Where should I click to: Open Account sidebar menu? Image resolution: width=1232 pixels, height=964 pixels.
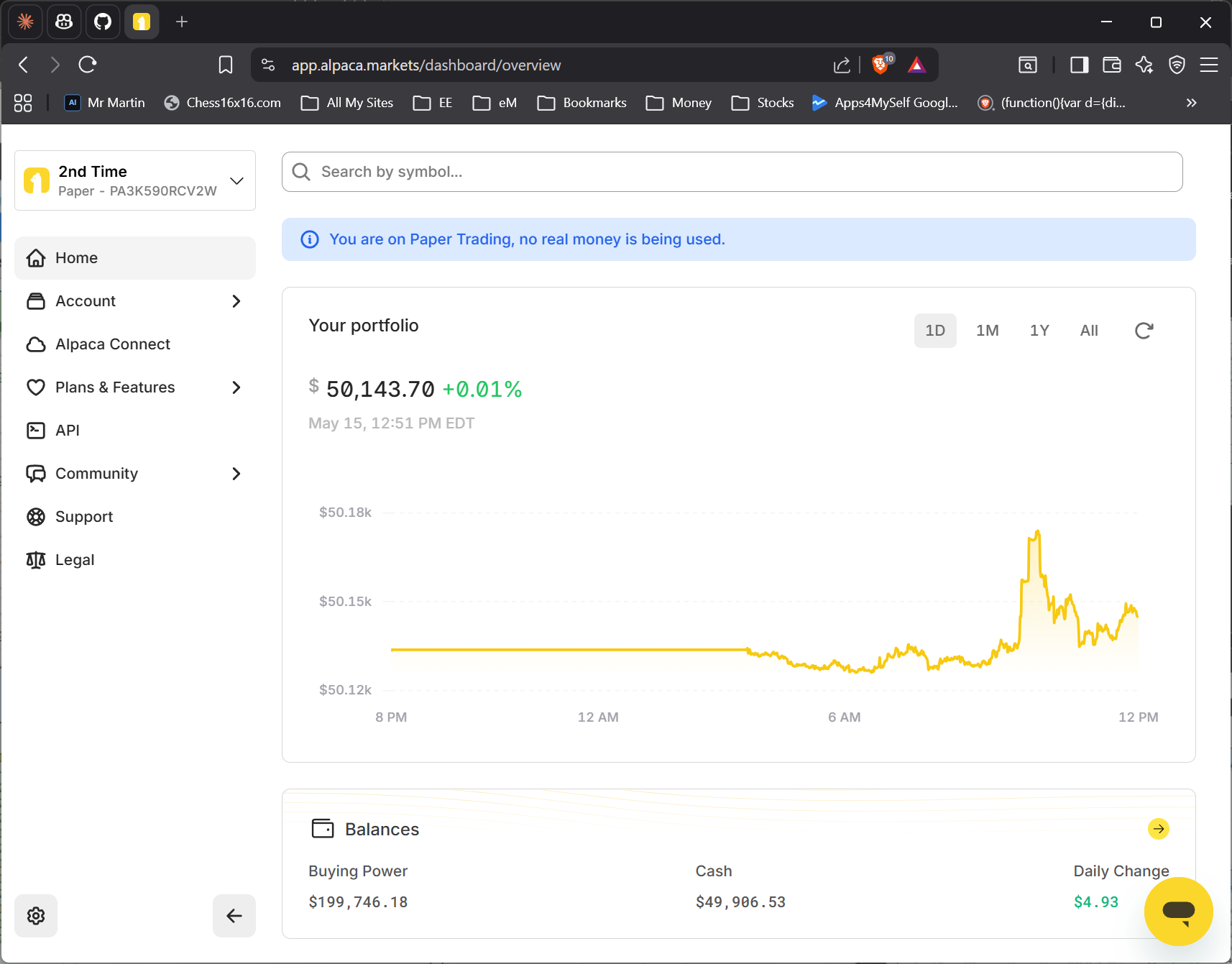[x=135, y=301]
